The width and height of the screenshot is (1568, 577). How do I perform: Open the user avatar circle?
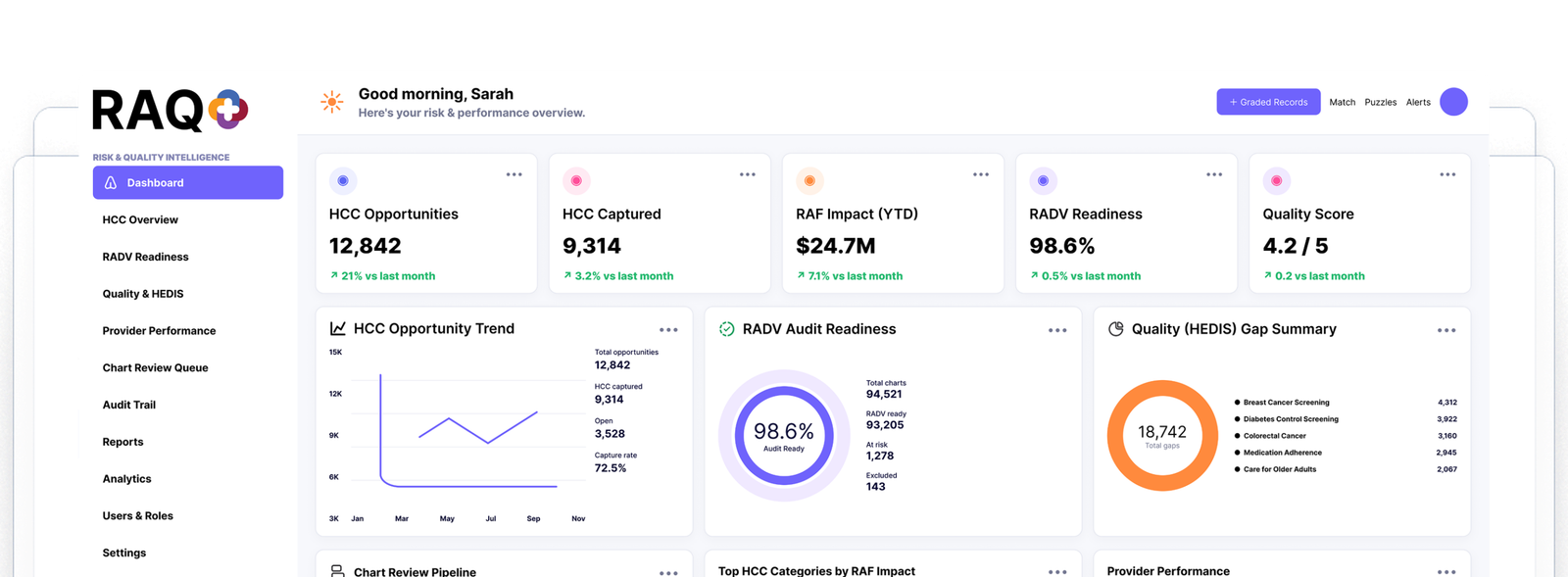pos(1453,102)
